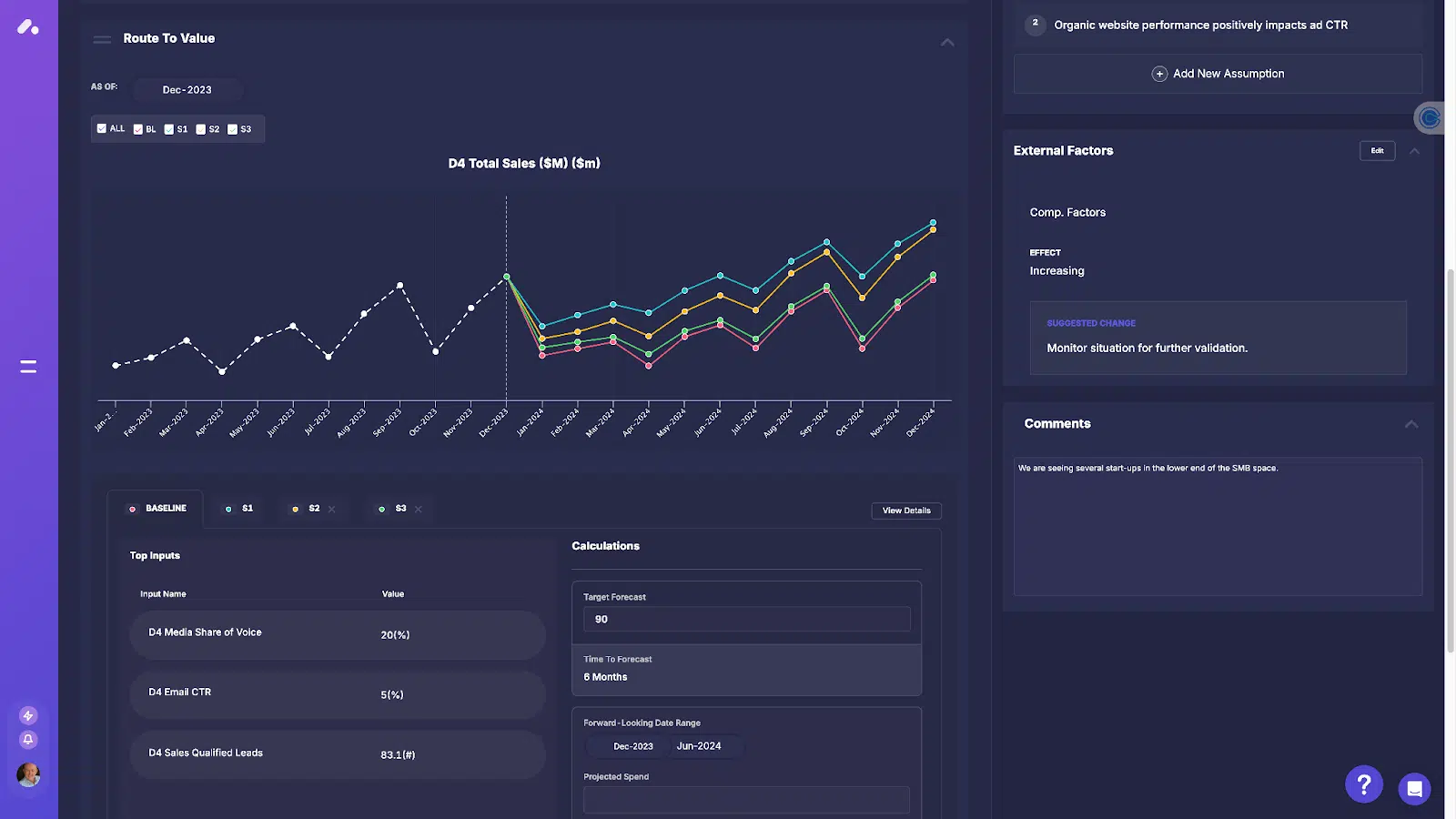
Task: Click the circular refresh icon at right edge
Action: click(1430, 118)
